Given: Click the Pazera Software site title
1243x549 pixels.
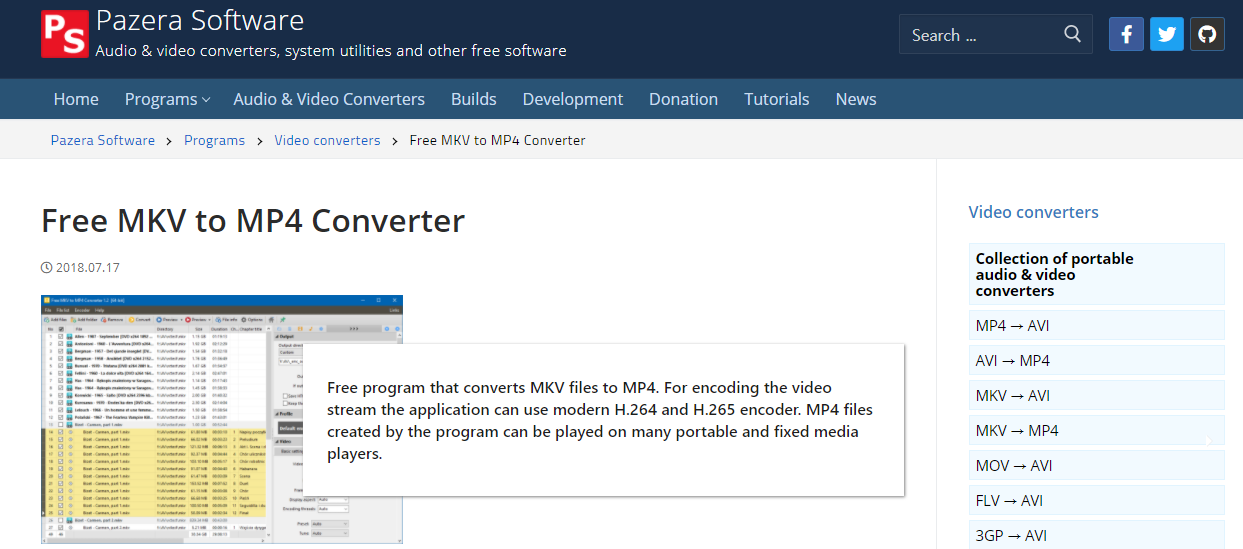Looking at the screenshot, I should click(200, 20).
